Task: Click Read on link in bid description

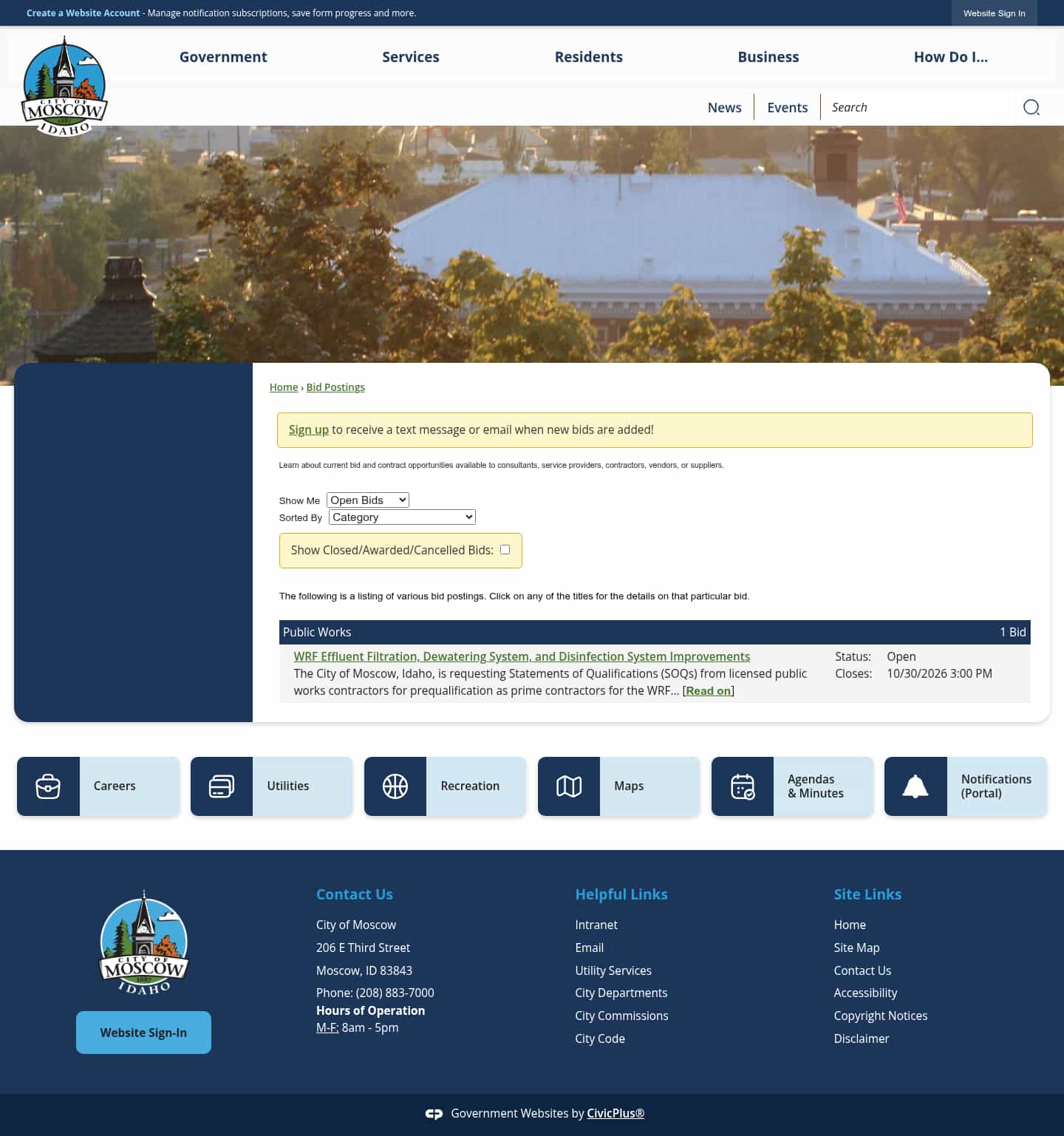Action: coord(709,691)
